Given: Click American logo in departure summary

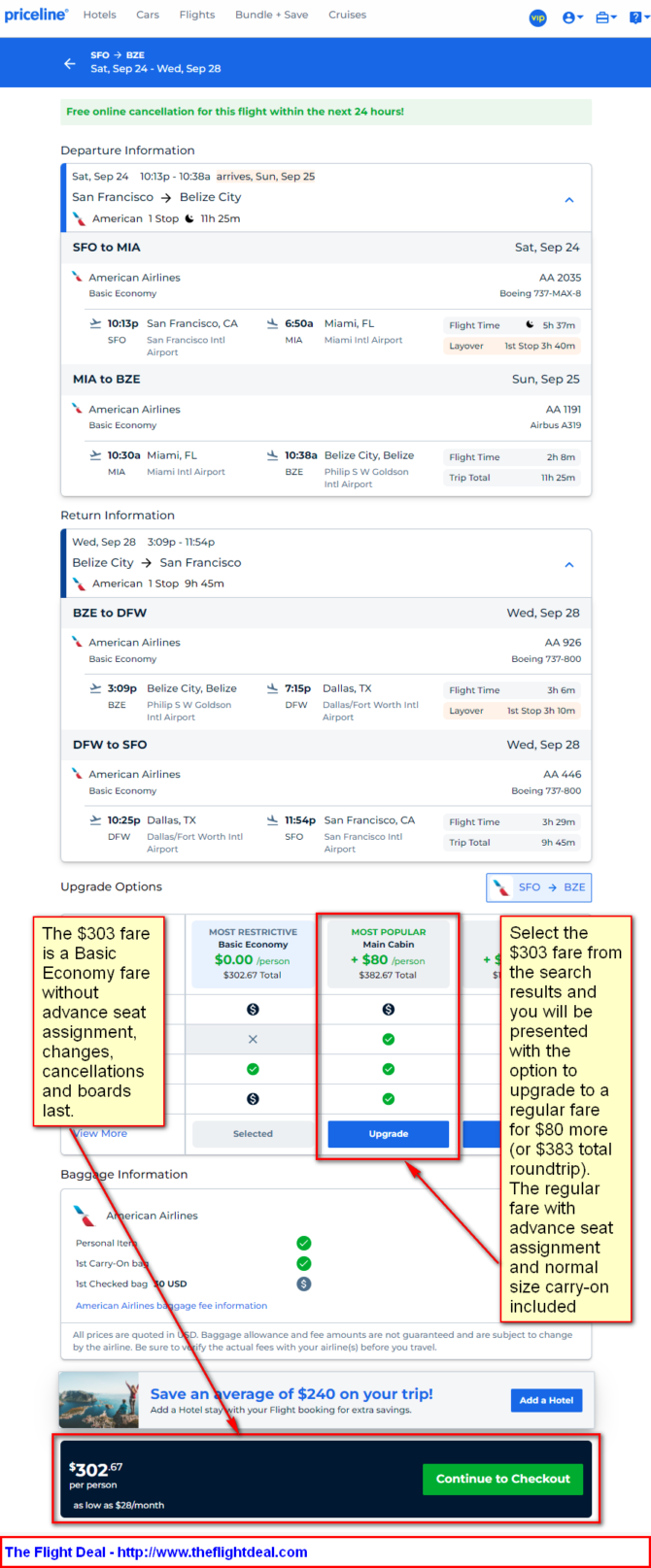Looking at the screenshot, I should [80, 218].
